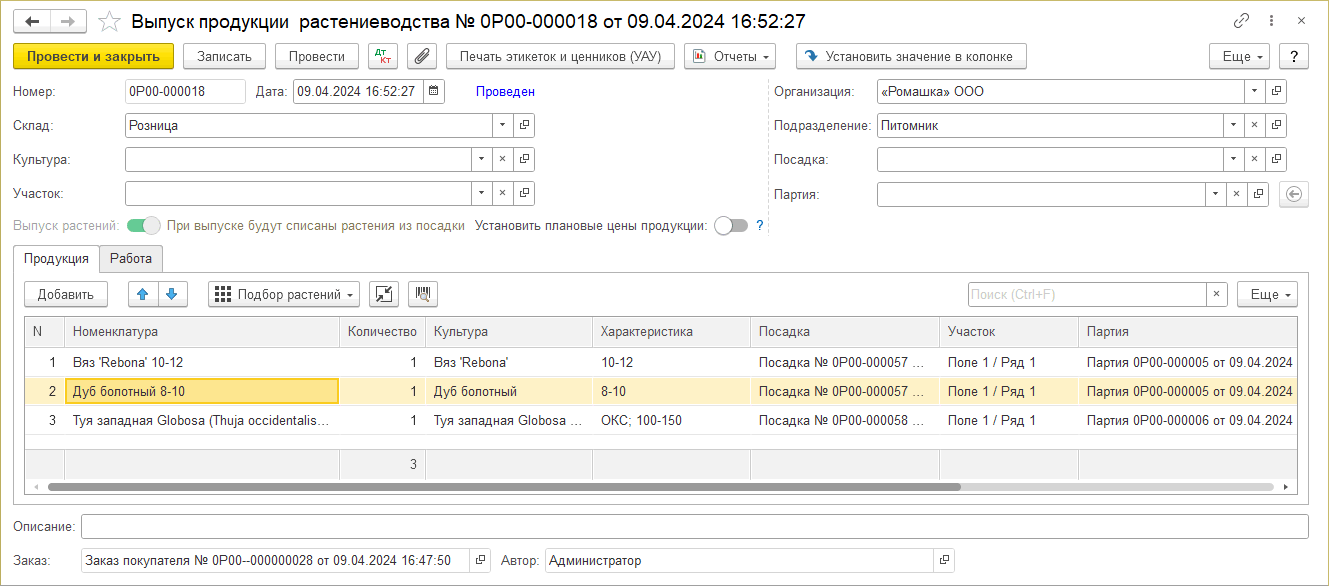This screenshot has width=1329, height=586.
Task: Clear the Подразделение field
Action: [1255, 125]
